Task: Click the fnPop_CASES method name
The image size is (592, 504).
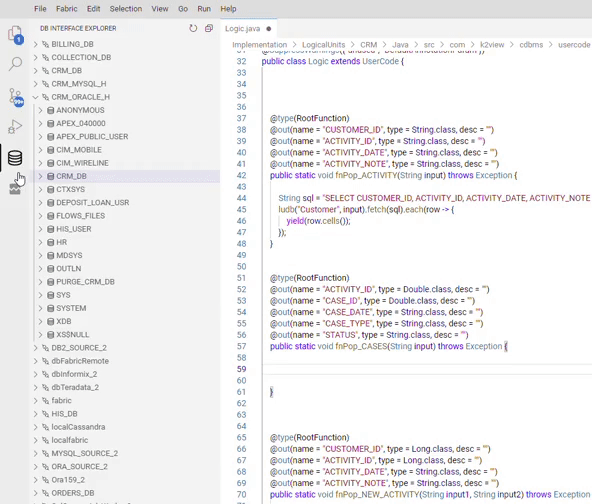Action: click(361, 347)
